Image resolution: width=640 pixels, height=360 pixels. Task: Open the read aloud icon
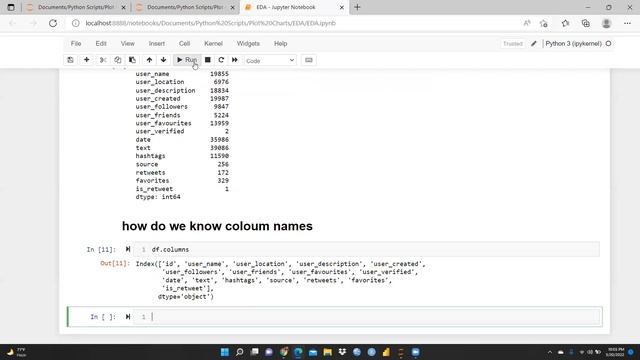coord(527,23)
